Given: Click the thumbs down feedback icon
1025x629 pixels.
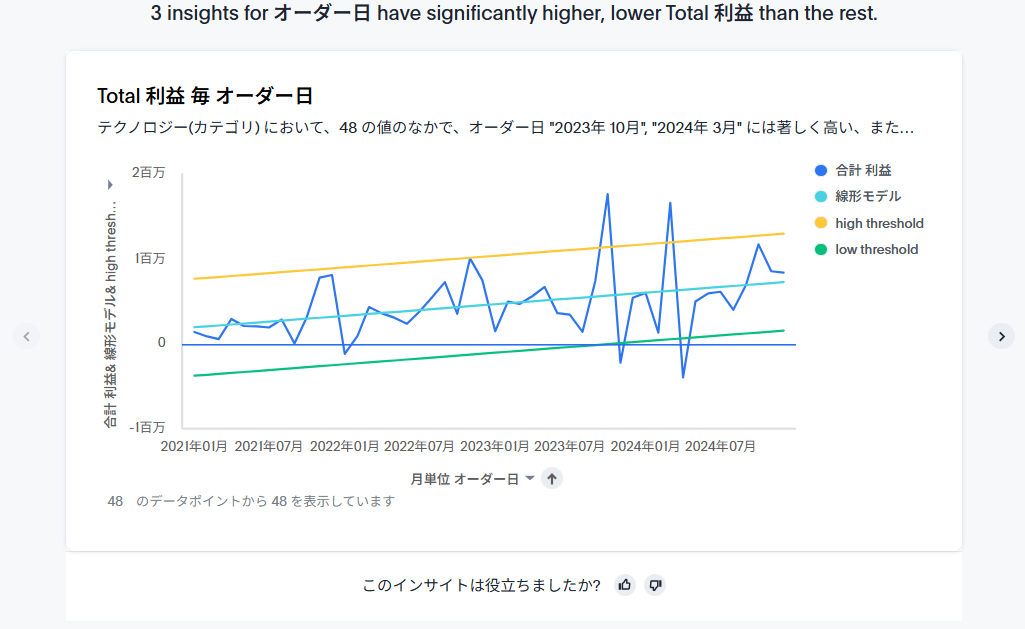Looking at the screenshot, I should 655,585.
